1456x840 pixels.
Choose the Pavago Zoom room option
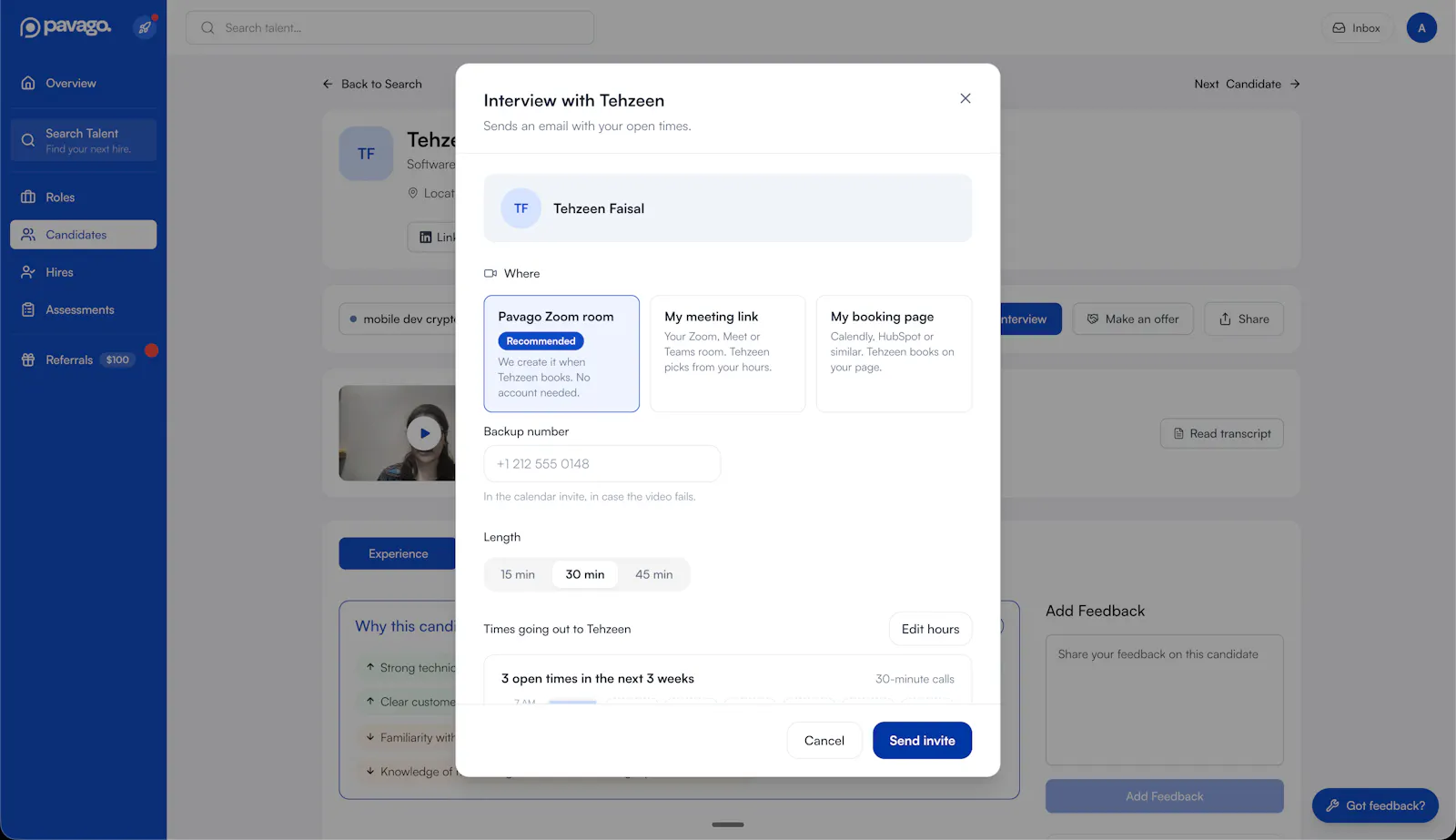pyautogui.click(x=561, y=353)
